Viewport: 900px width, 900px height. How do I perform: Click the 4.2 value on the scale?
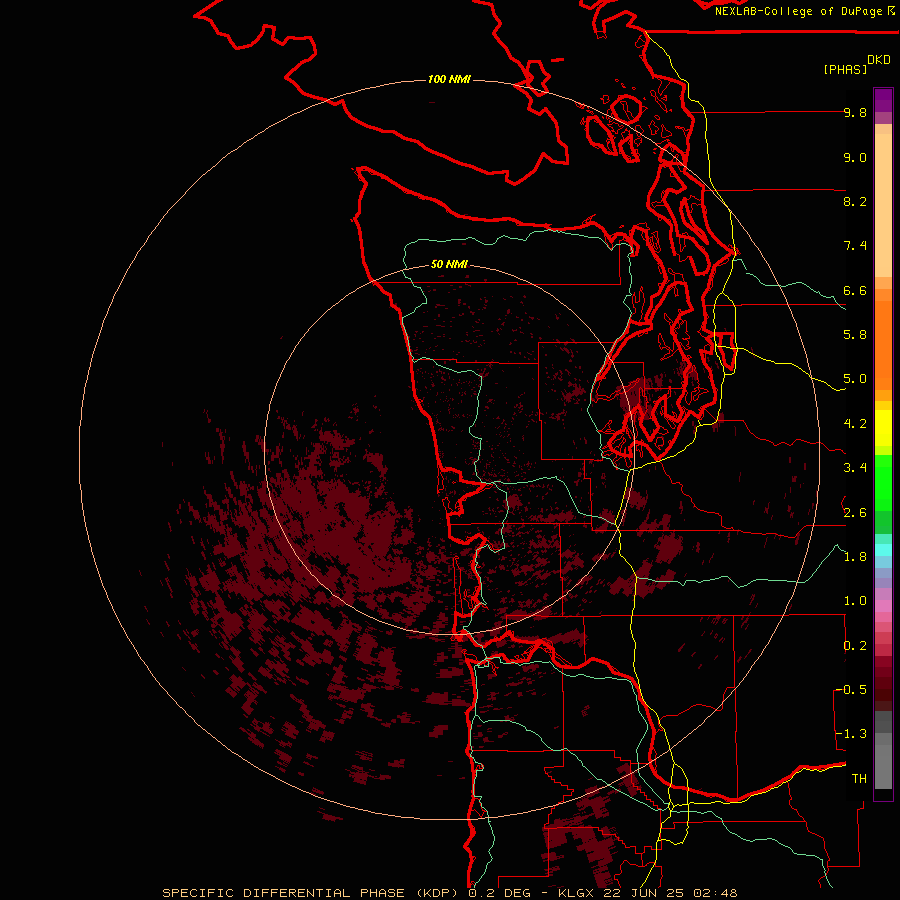point(855,424)
